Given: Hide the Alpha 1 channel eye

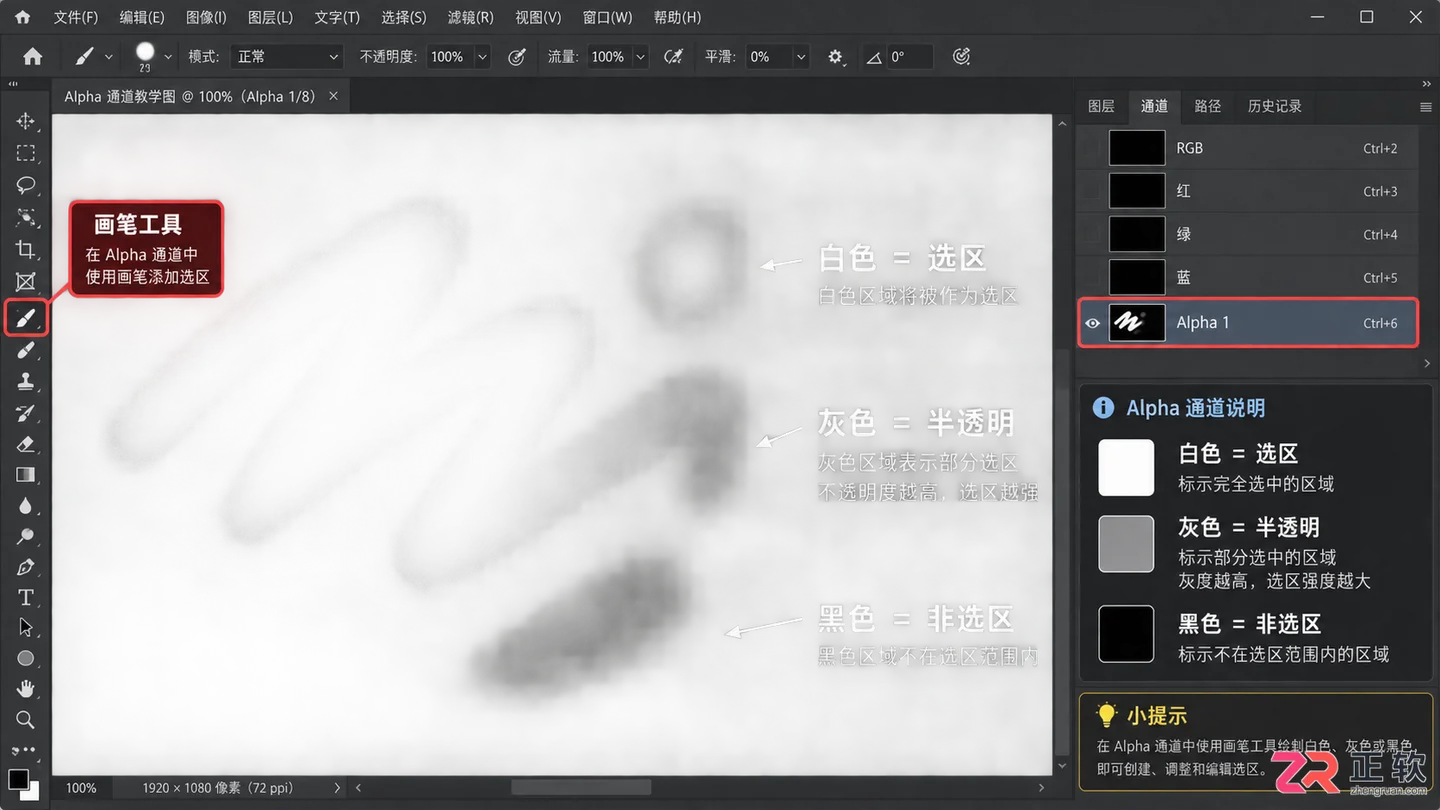Looking at the screenshot, I should point(1092,323).
